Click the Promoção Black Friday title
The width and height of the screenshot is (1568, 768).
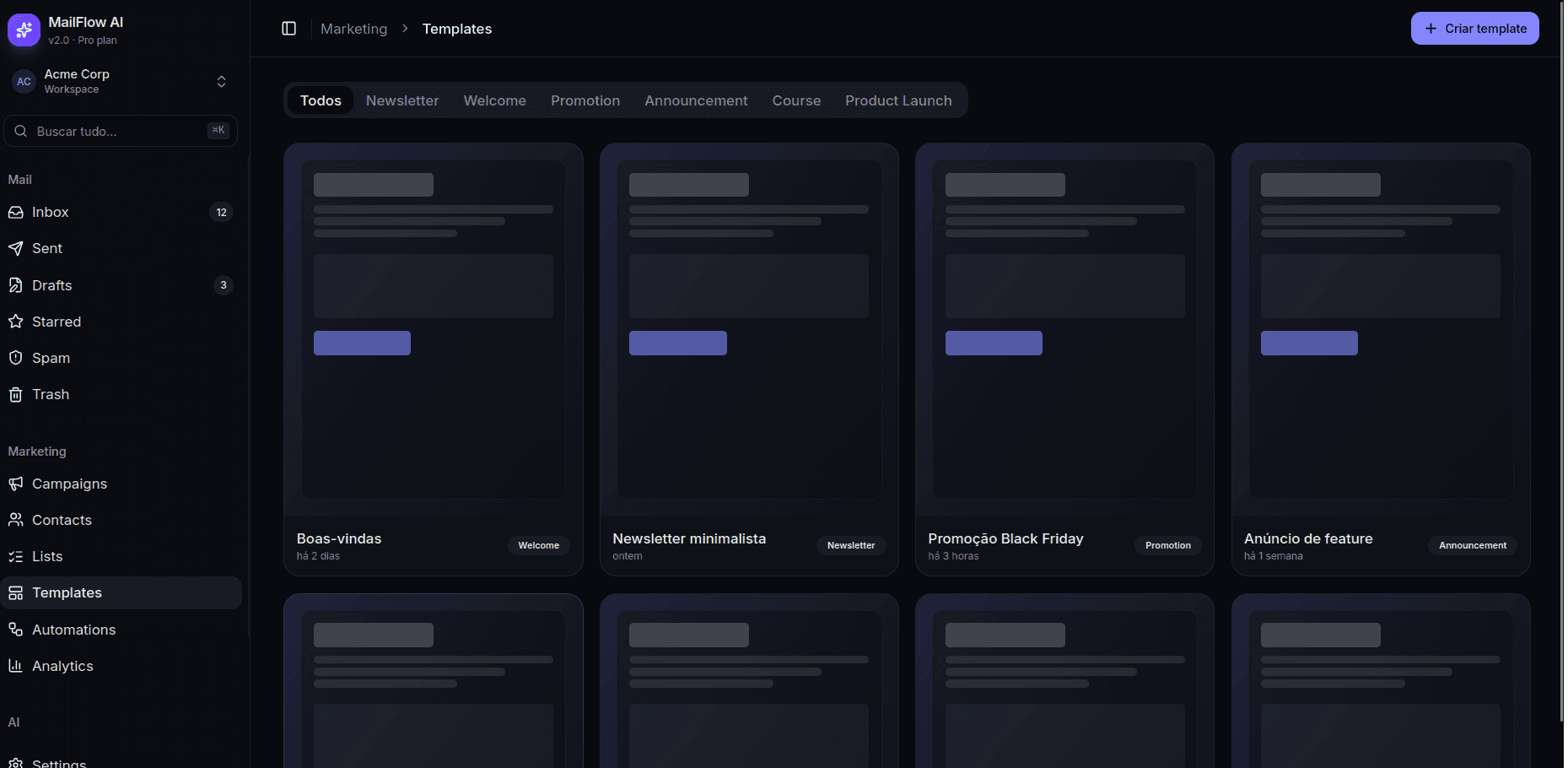point(1005,538)
